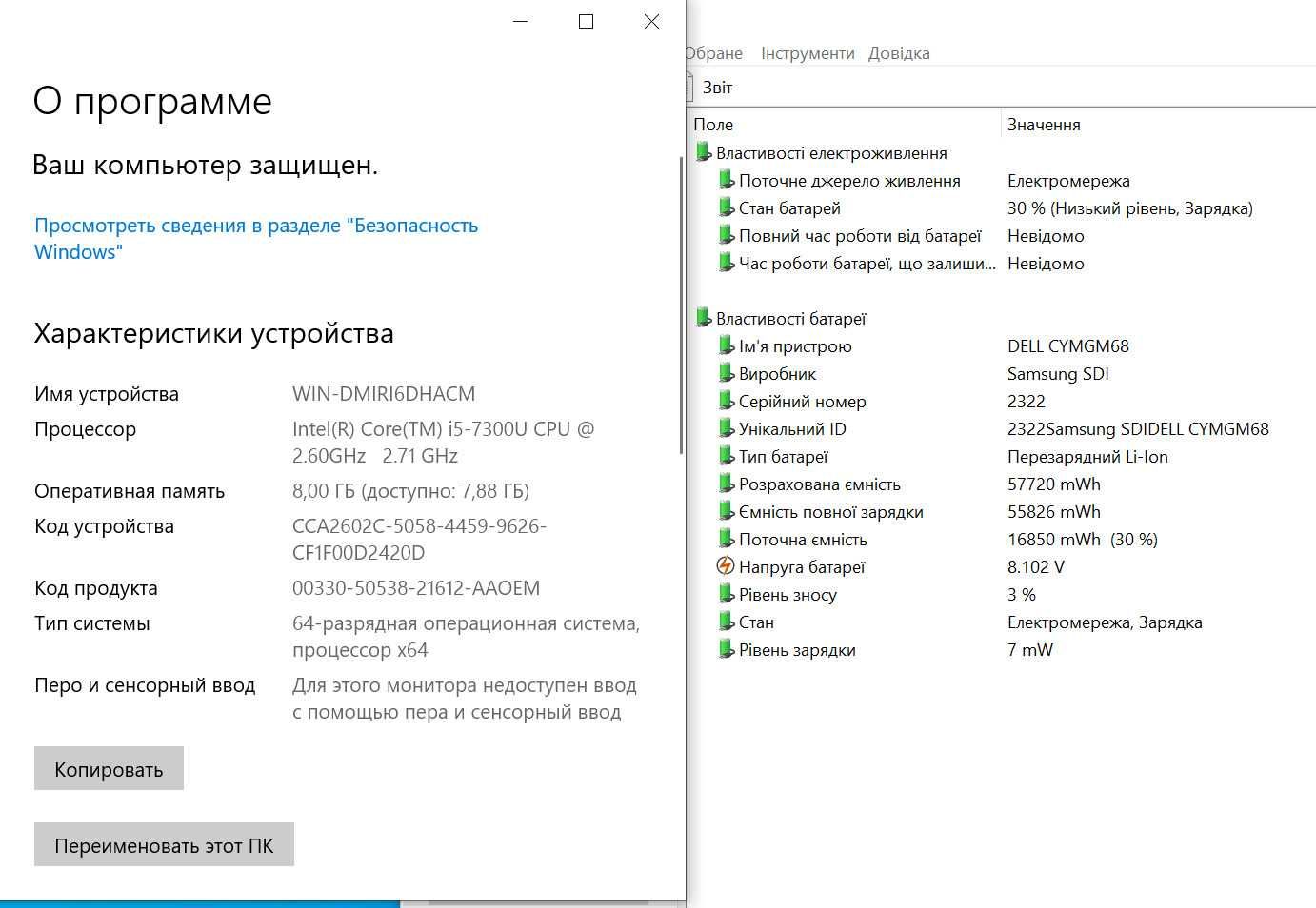
Task: Select the Властивості батареї group row
Action: [791, 318]
